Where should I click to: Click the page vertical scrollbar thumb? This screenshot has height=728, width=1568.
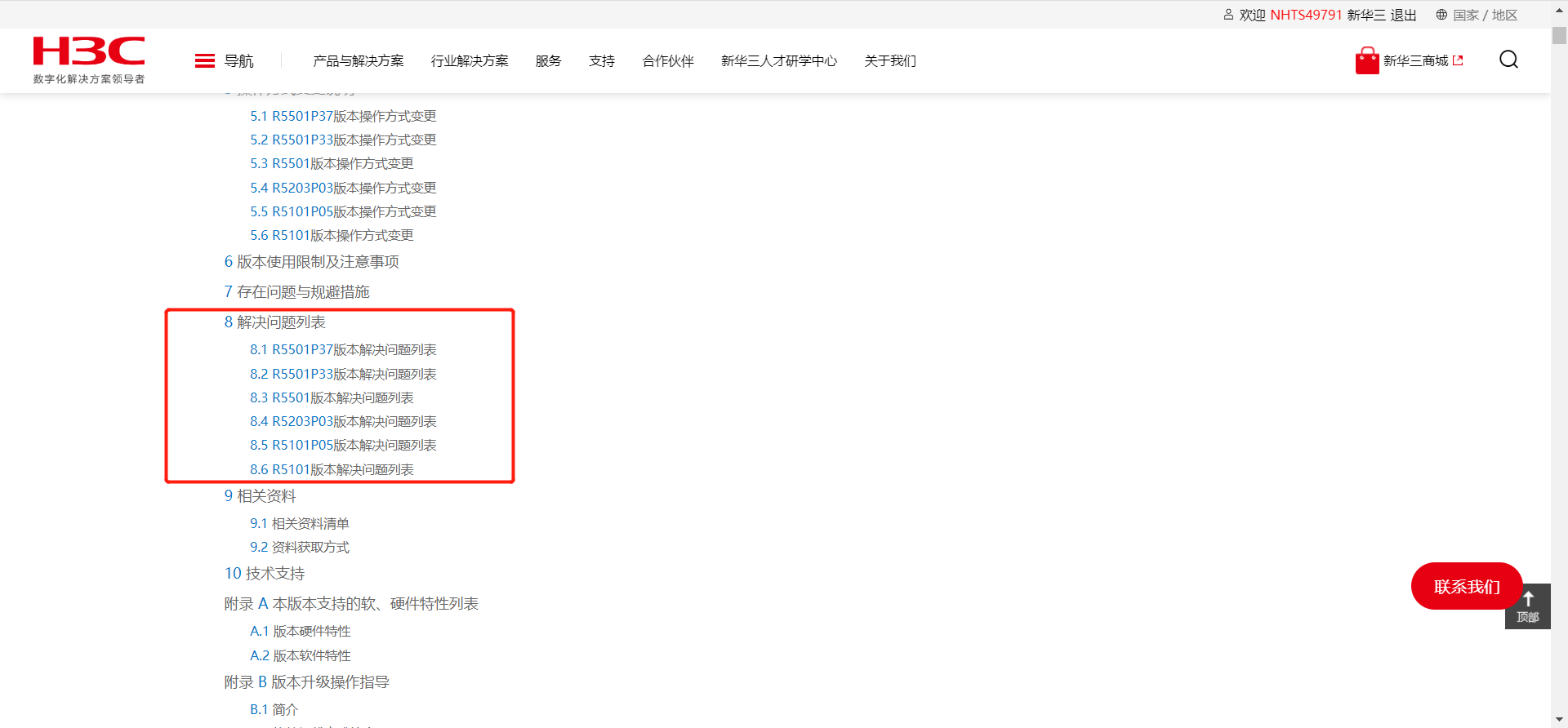pyautogui.click(x=1560, y=36)
